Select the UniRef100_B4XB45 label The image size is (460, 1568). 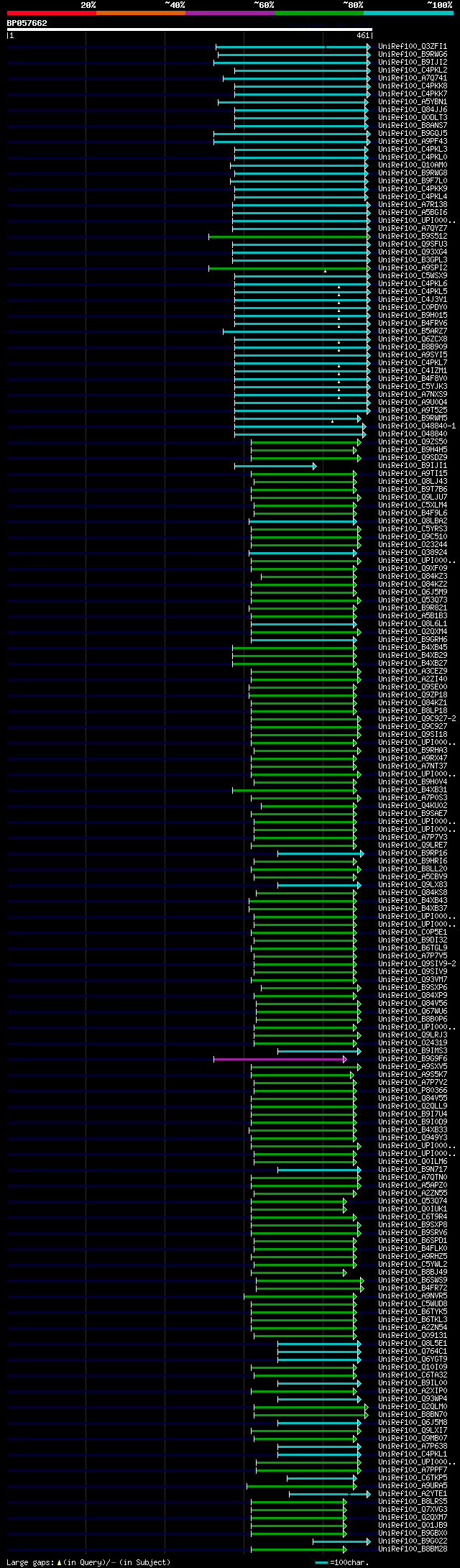(413, 648)
